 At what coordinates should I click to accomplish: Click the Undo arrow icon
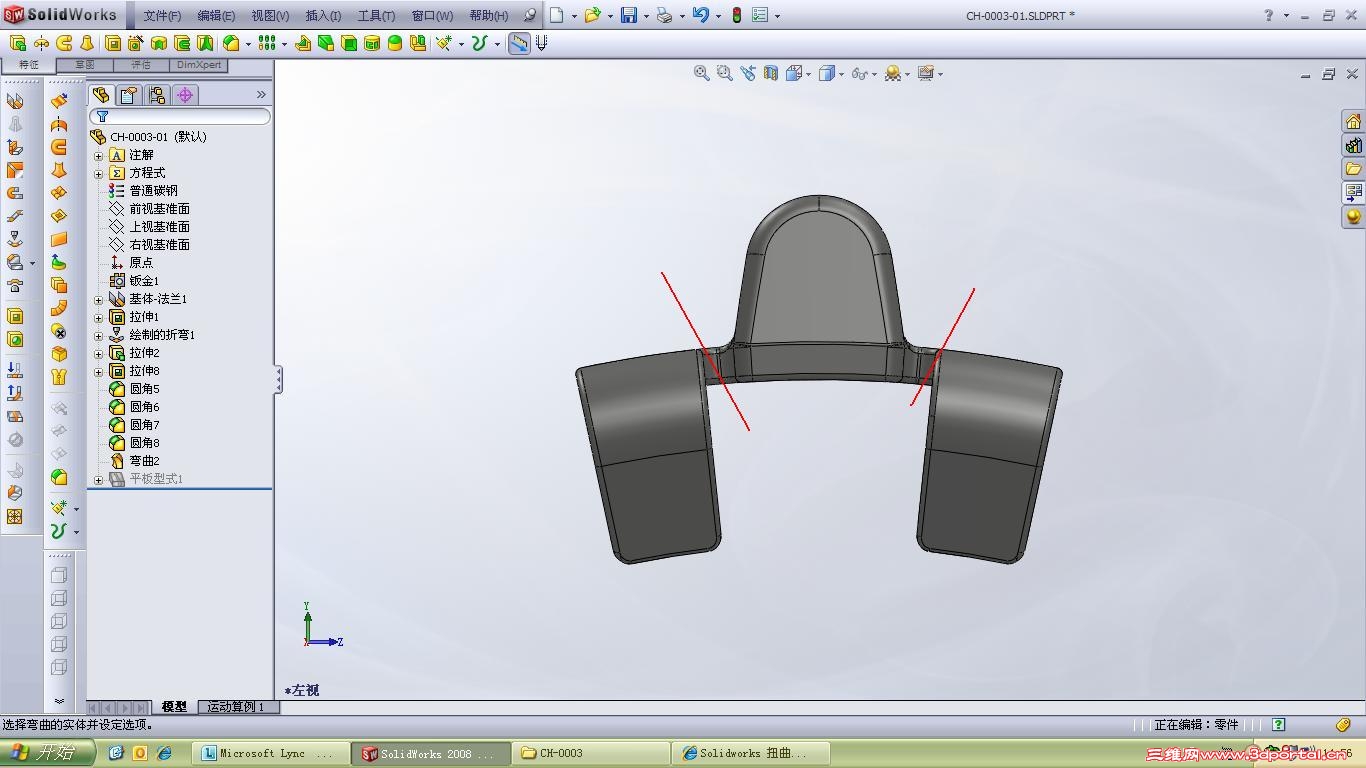pos(700,15)
